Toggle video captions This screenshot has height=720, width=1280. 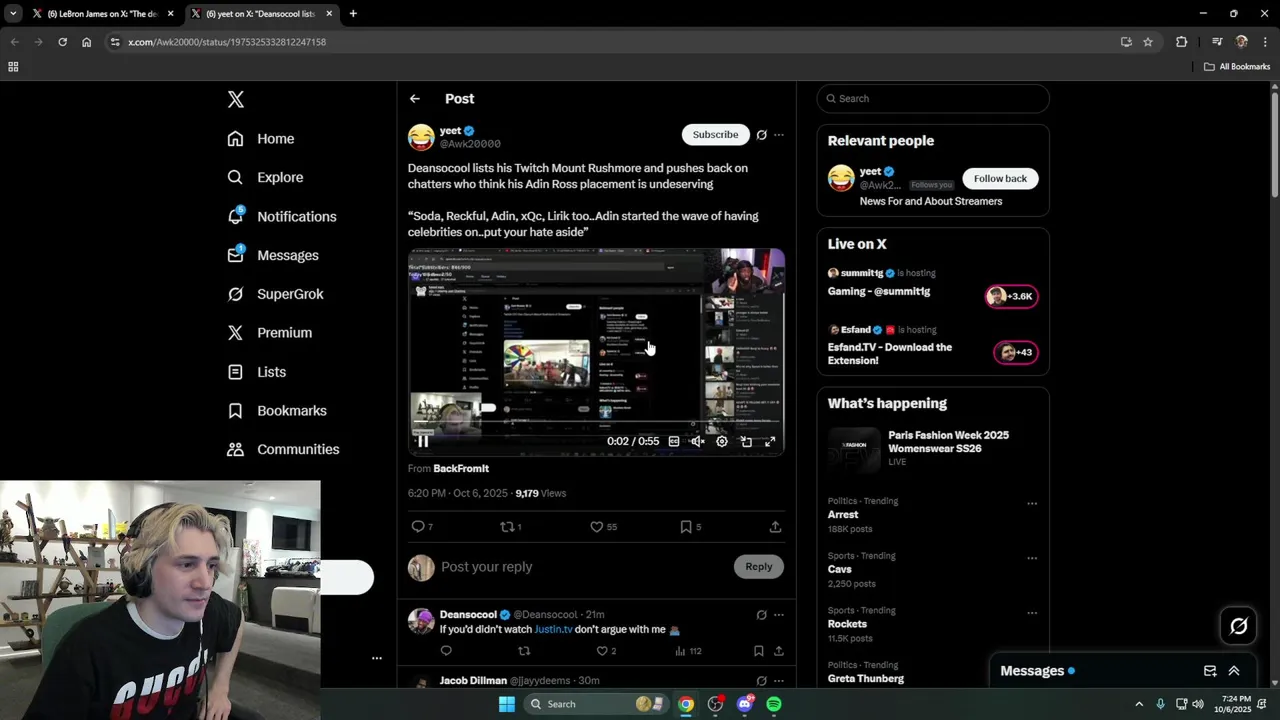[x=674, y=441]
